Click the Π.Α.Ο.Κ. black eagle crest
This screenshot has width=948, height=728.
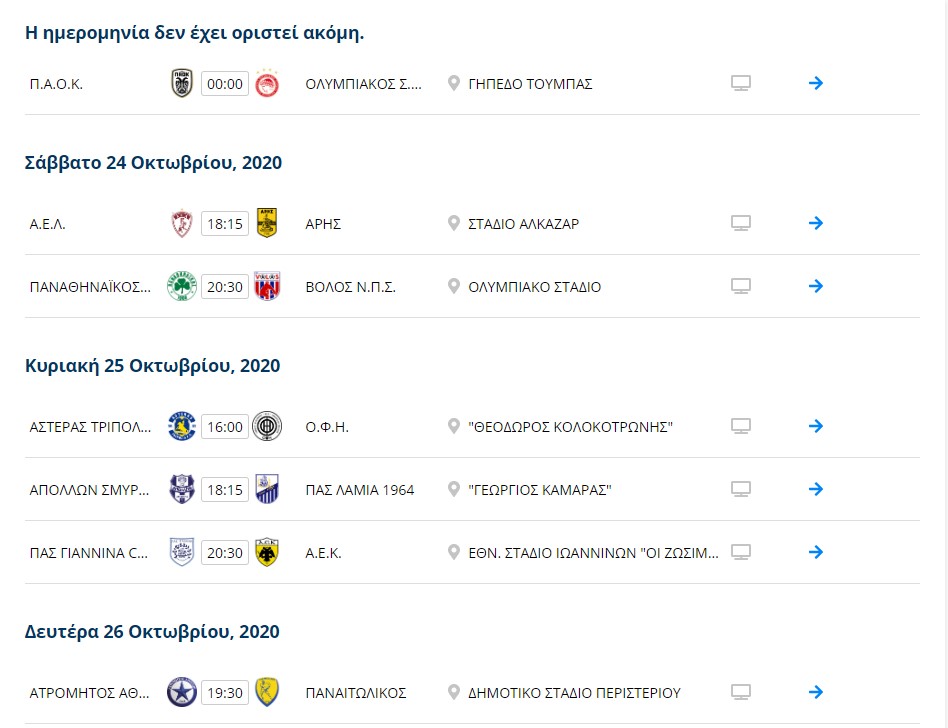tap(182, 83)
